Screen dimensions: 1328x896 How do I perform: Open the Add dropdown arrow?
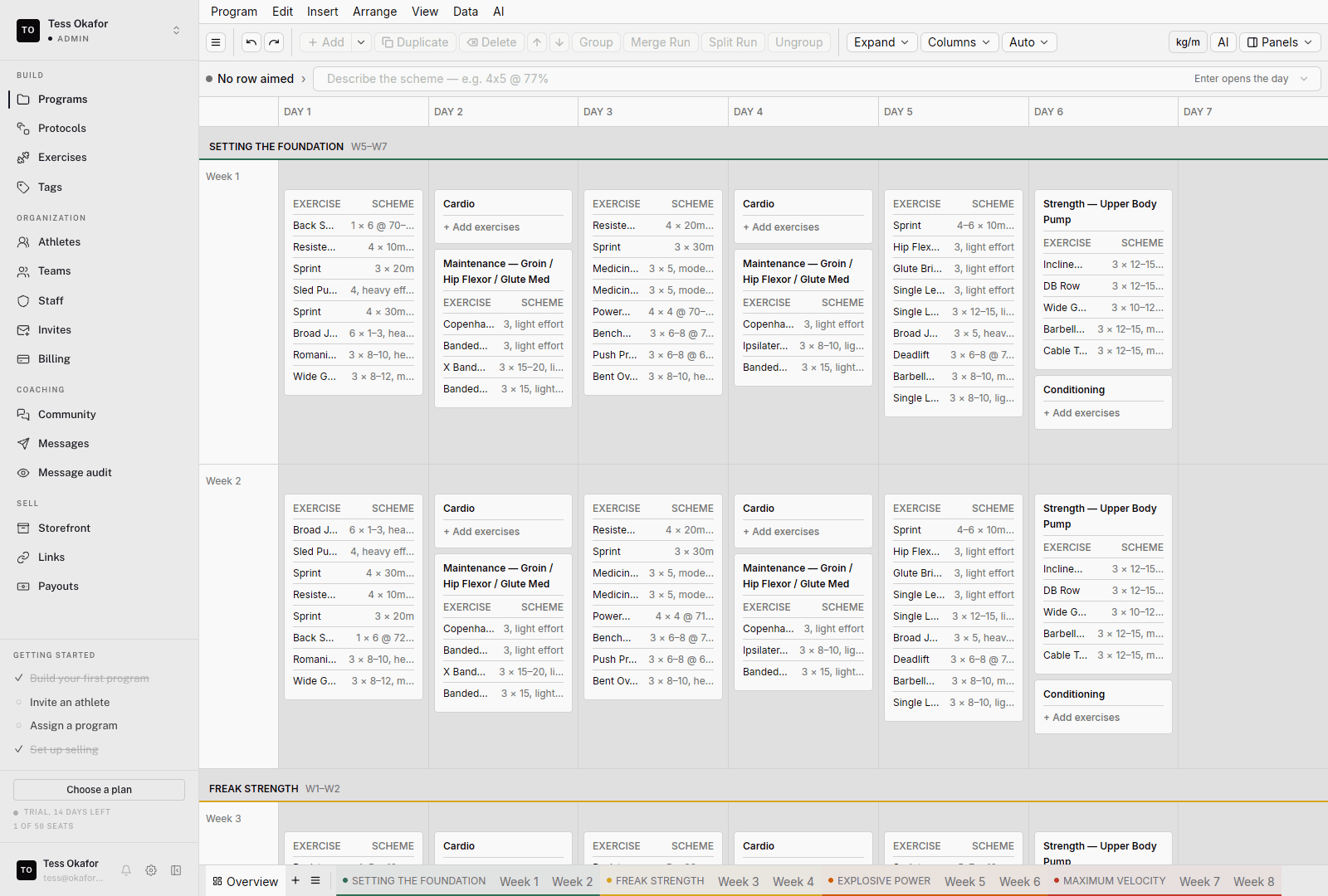[x=361, y=42]
